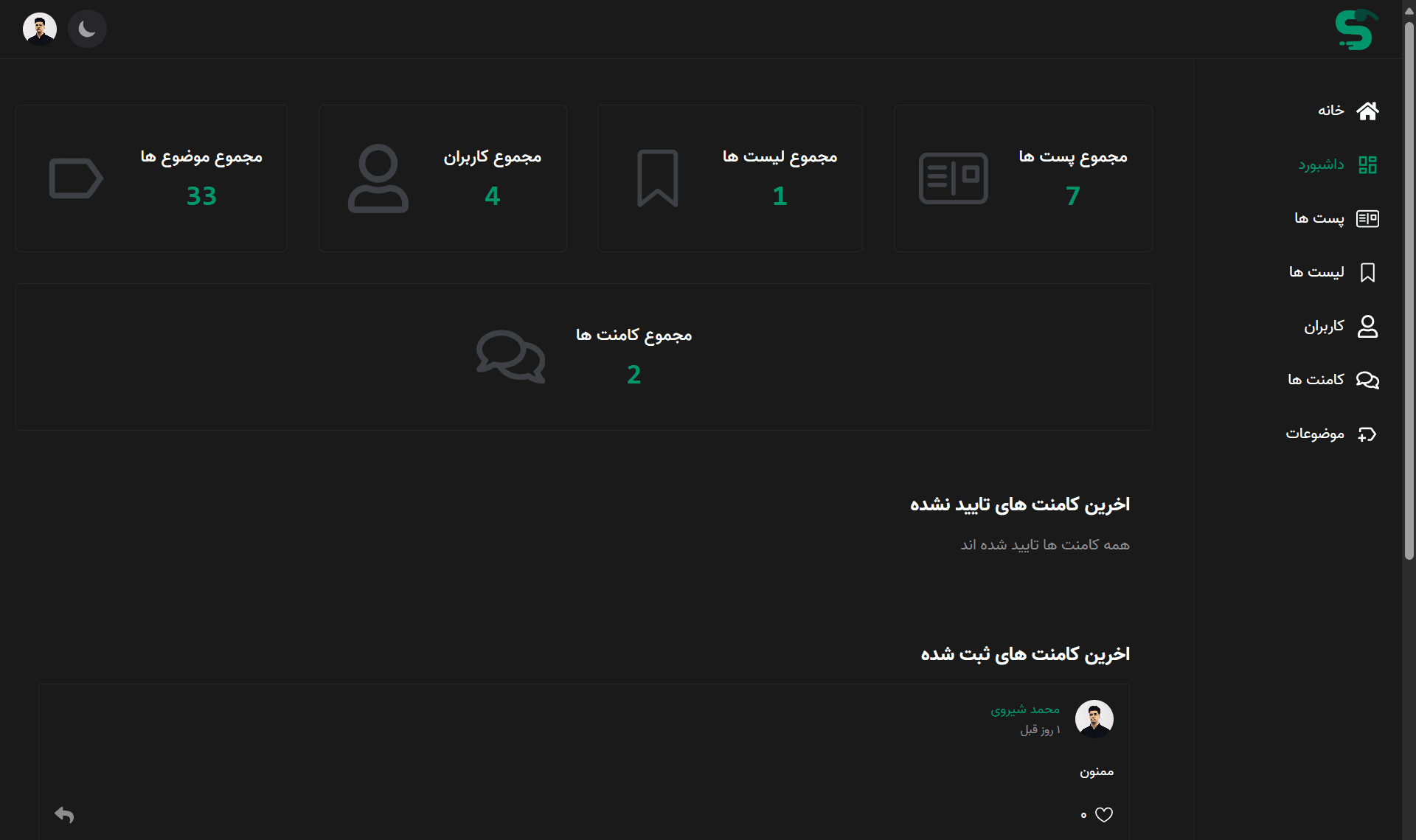The width and height of the screenshot is (1416, 840).
Task: Click the مجموع لیست ها card title
Action: pyautogui.click(x=780, y=156)
